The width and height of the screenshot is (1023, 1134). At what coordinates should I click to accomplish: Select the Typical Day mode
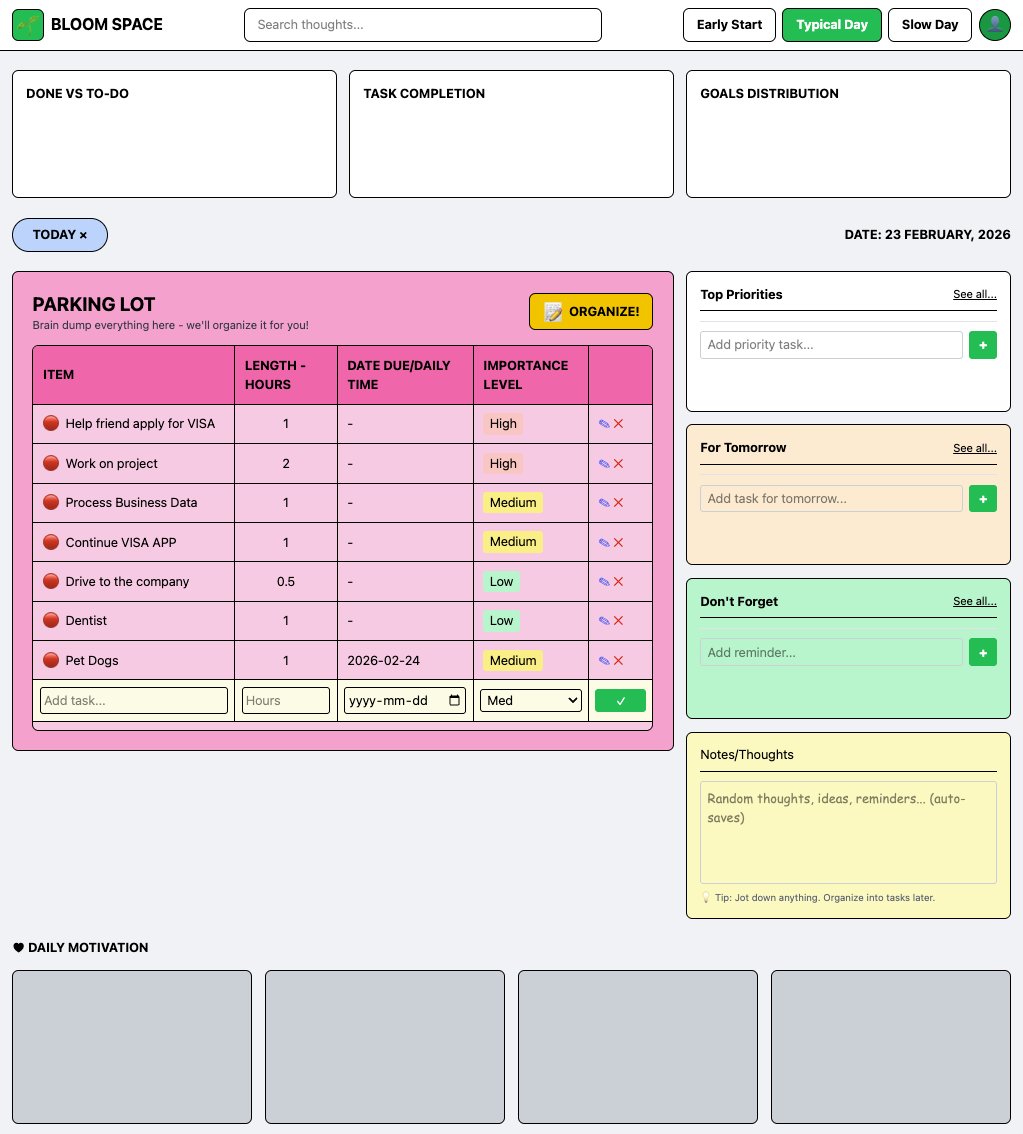(x=831, y=25)
